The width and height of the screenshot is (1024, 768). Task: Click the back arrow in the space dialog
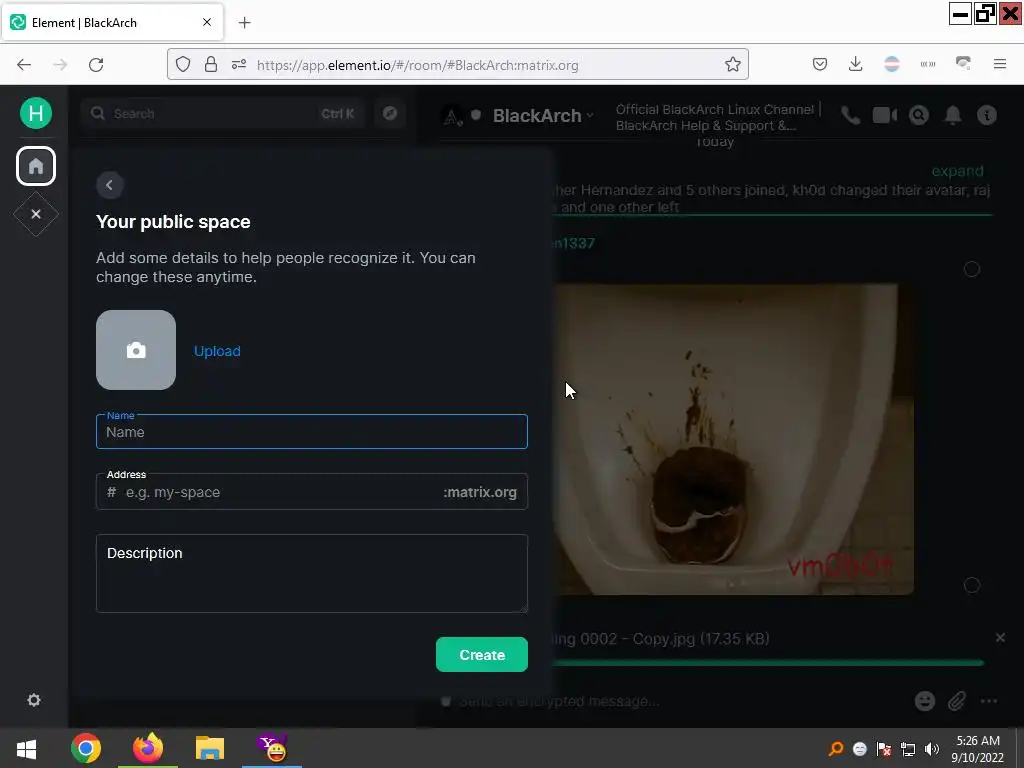point(110,185)
